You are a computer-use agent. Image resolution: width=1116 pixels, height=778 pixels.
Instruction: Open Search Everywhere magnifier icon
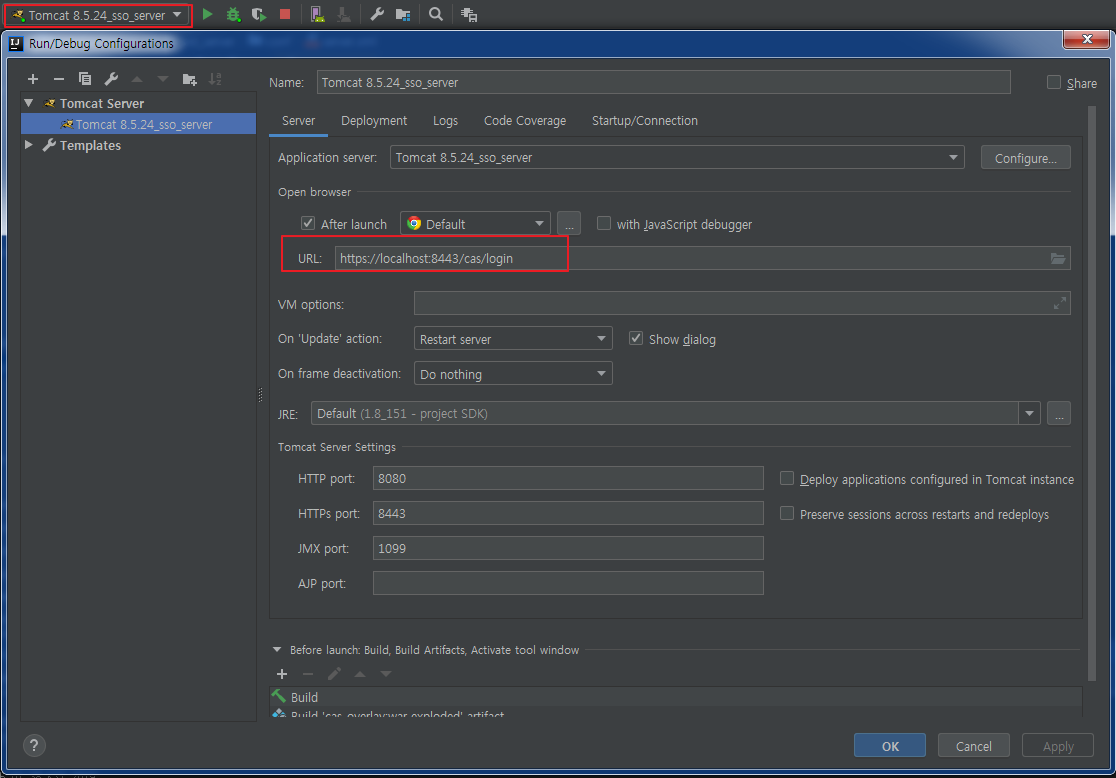coord(436,14)
